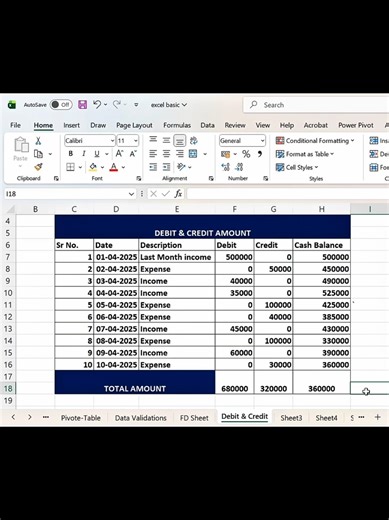
Task: Align text left in cell
Action: point(153,154)
